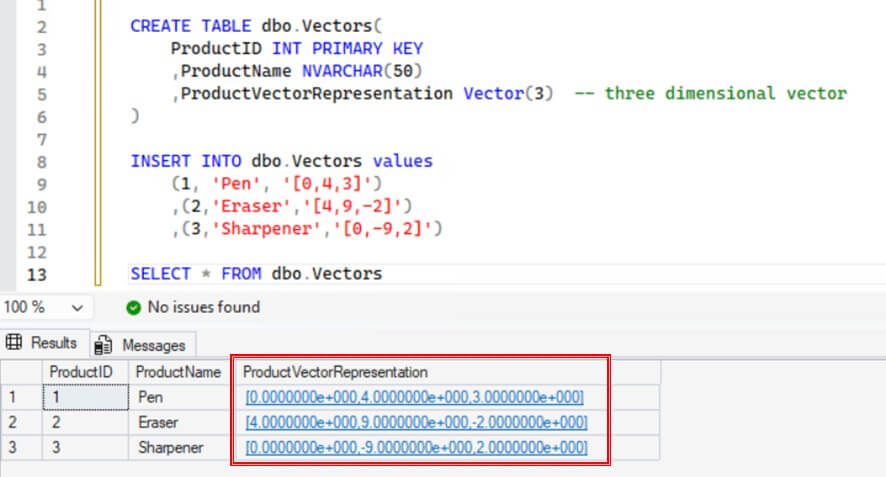The image size is (886, 477).
Task: Click the ProductID cell in the Eraser row
Action: 85,422
